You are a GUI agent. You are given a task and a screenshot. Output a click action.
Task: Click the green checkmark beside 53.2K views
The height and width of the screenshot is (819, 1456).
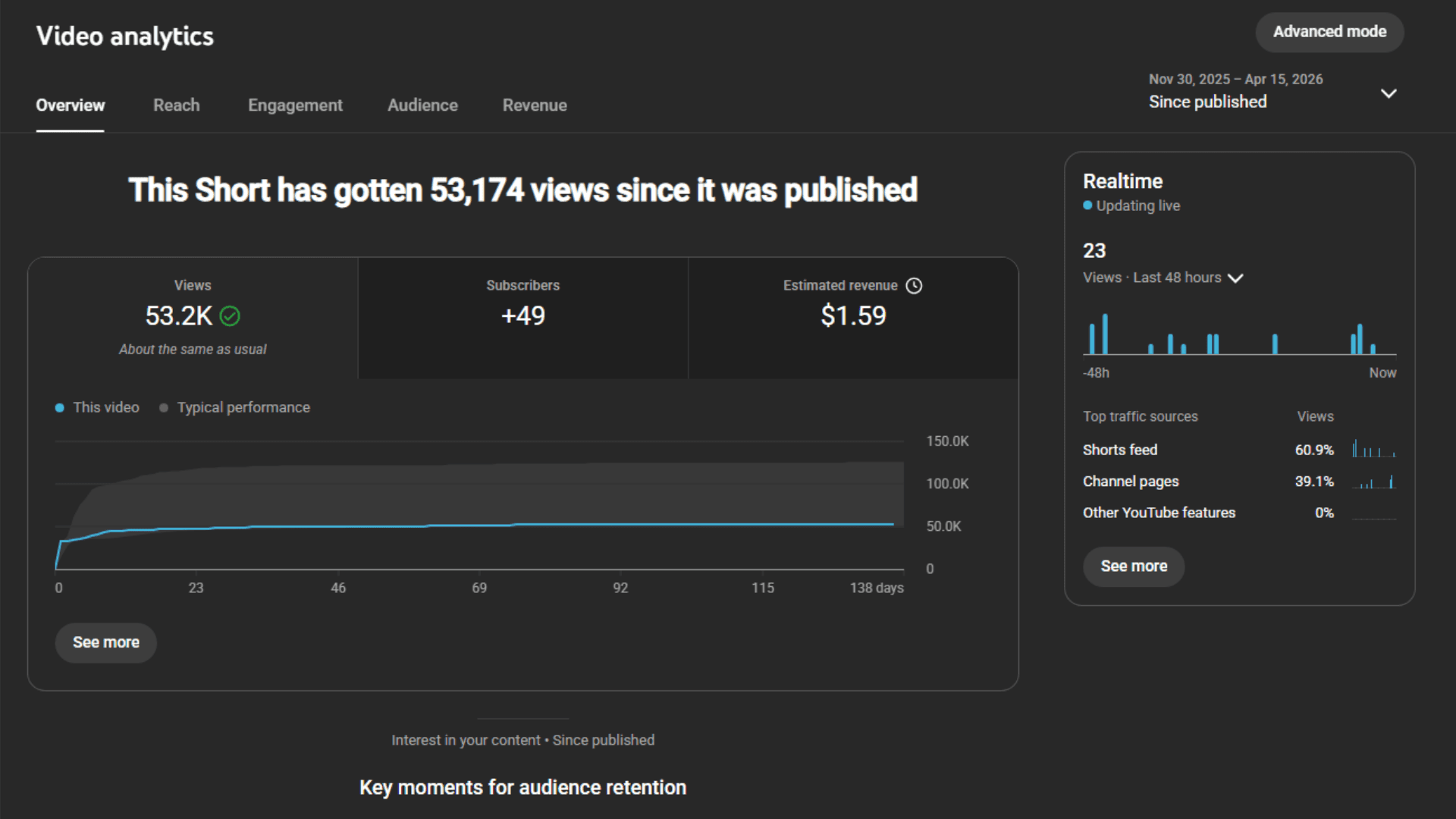coord(230,316)
